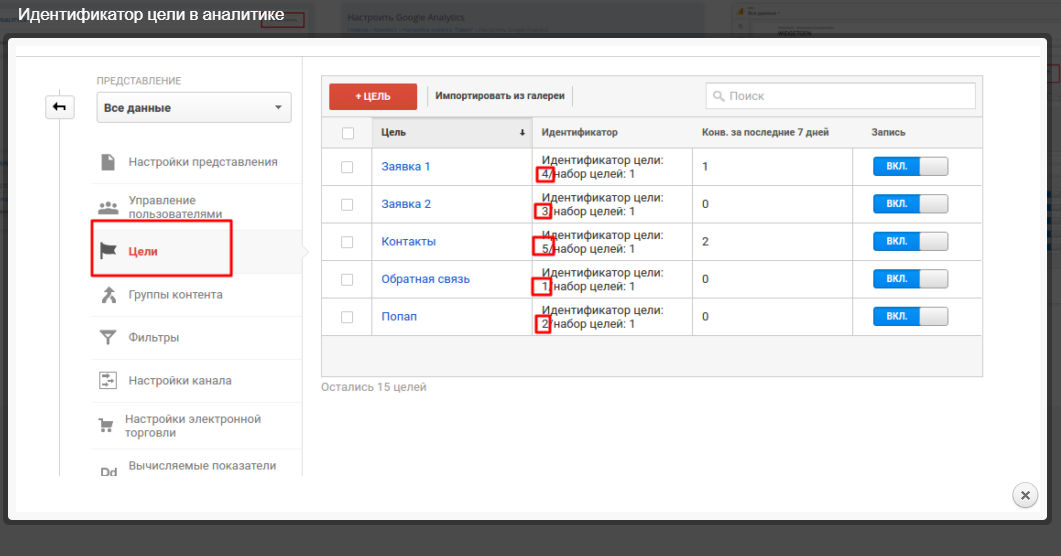Select Фильтры in the sidebar menu

[x=154, y=338]
